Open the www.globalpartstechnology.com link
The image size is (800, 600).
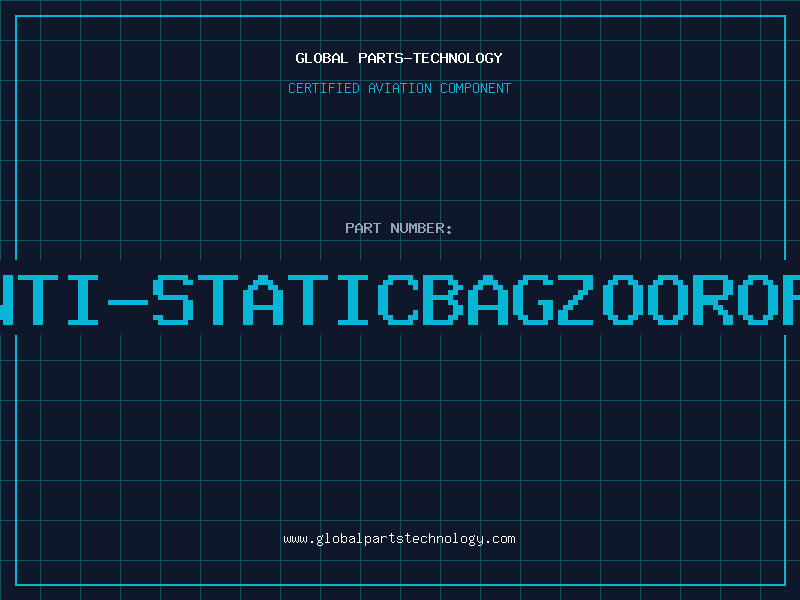[399, 539]
